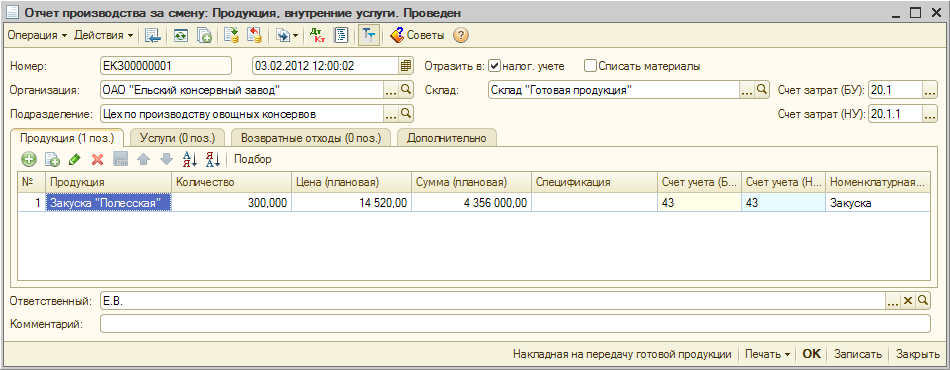This screenshot has height=370, width=950.
Task: Click the OK button
Action: click(811, 354)
